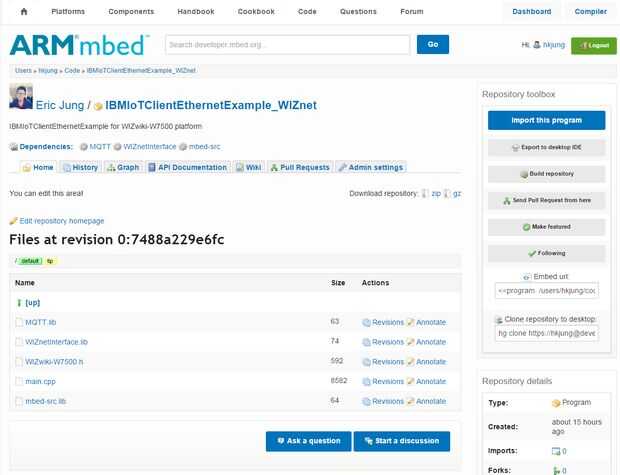This screenshot has width=620, height=475.
Task: View Revisions for MQTT.lib
Action: 388,322
